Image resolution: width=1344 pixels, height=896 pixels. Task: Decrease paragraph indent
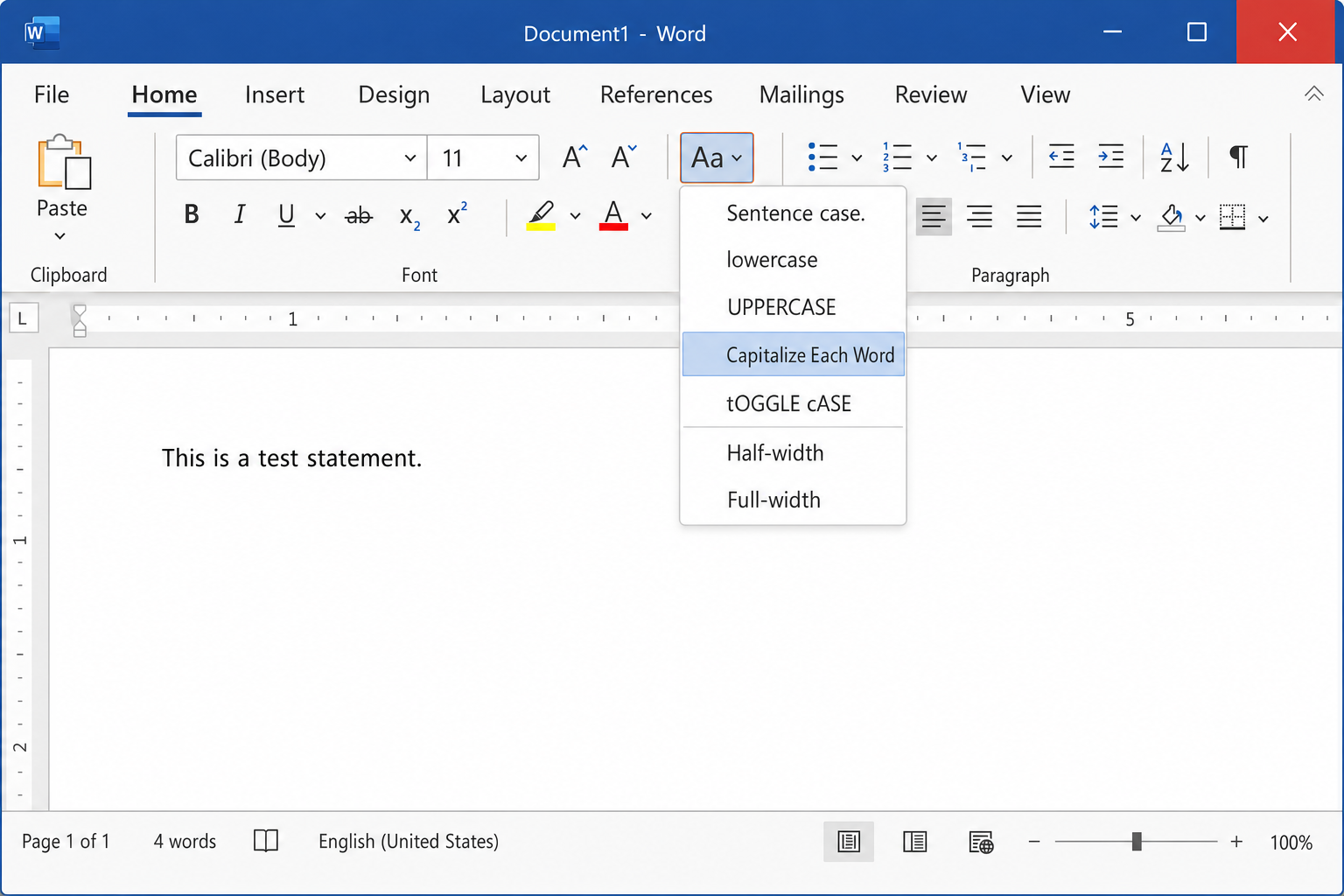[1061, 157]
